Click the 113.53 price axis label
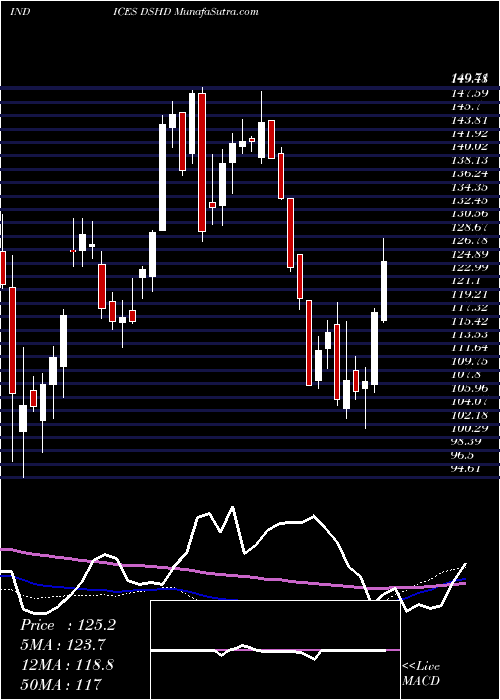Viewport: 500px width, 700px height. click(470, 334)
